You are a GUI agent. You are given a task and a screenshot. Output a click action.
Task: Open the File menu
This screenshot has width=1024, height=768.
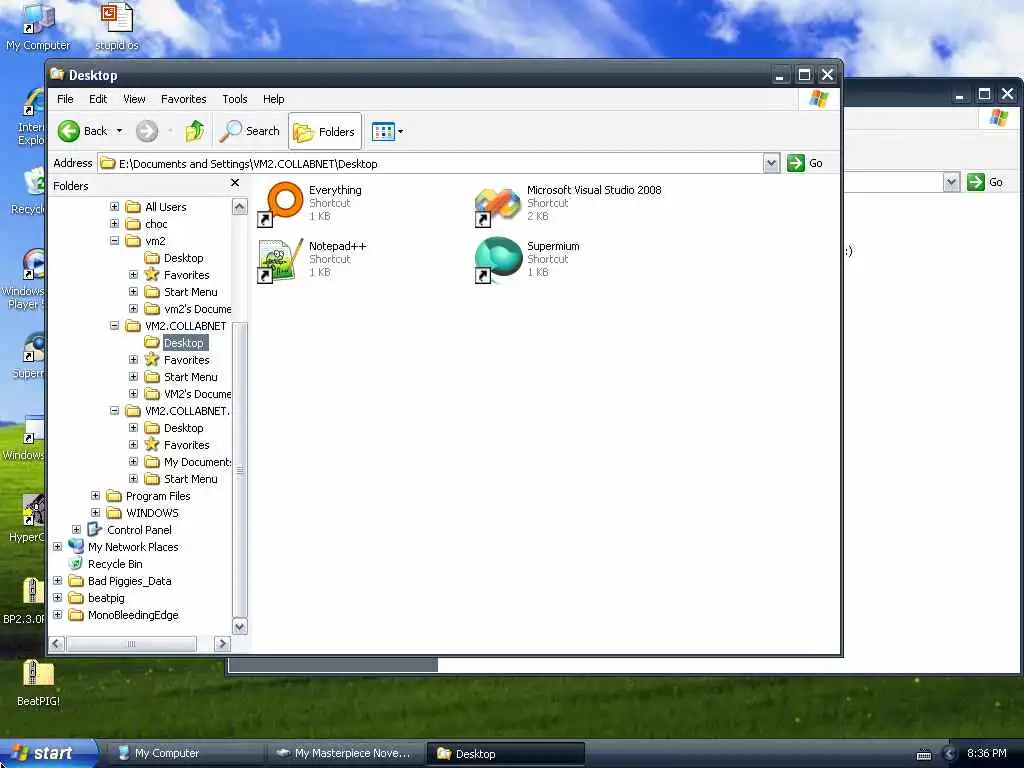point(65,99)
